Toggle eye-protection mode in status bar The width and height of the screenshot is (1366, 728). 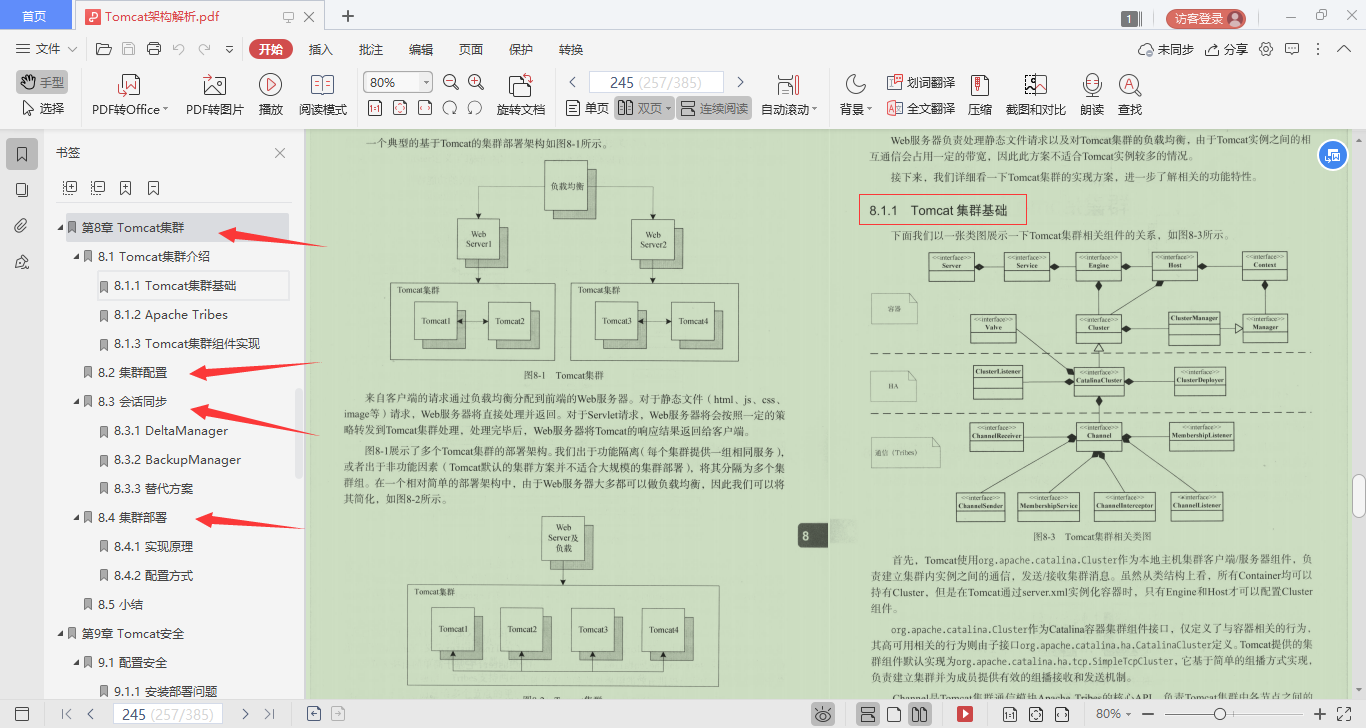coord(823,713)
